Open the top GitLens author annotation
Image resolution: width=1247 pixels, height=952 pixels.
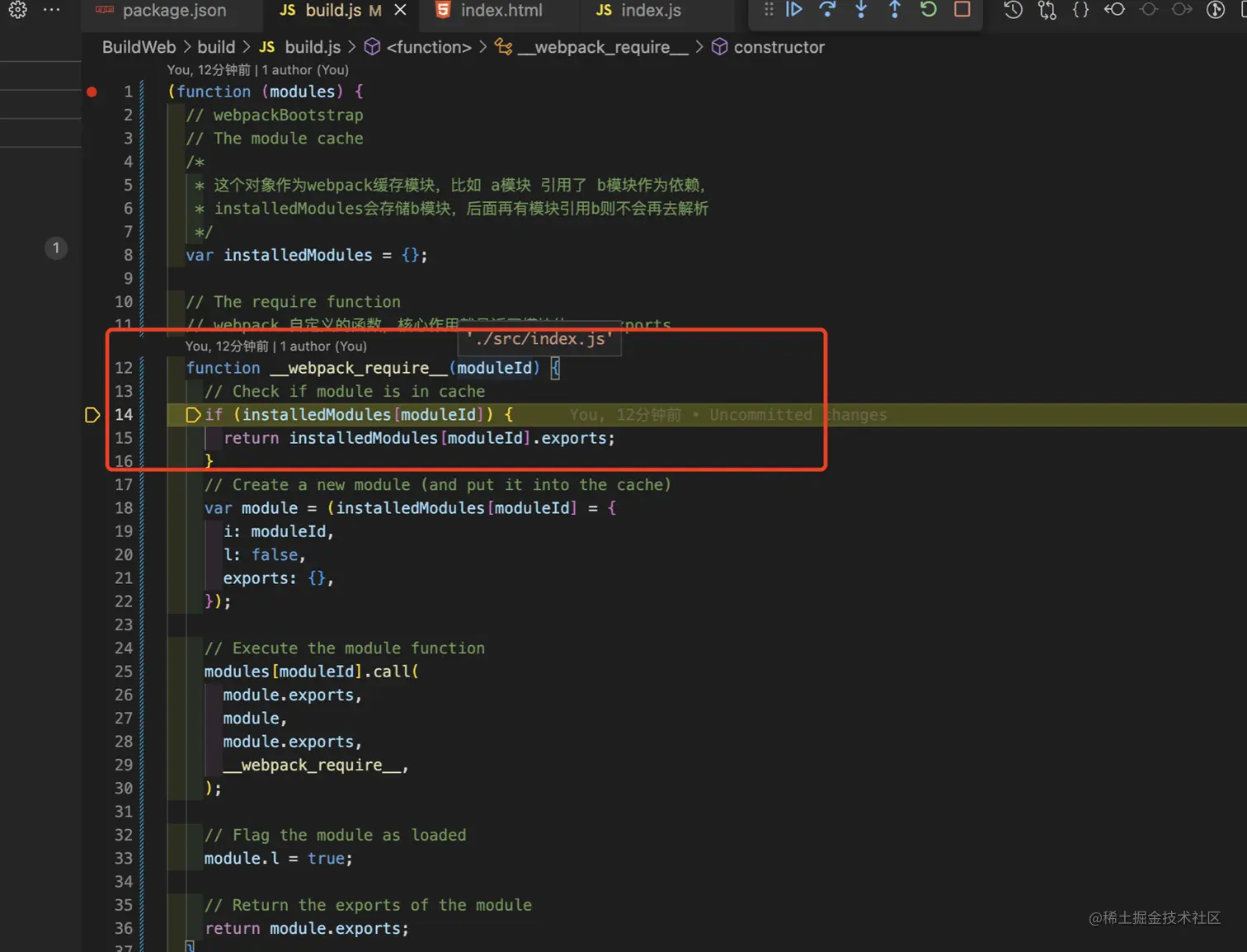(x=258, y=70)
